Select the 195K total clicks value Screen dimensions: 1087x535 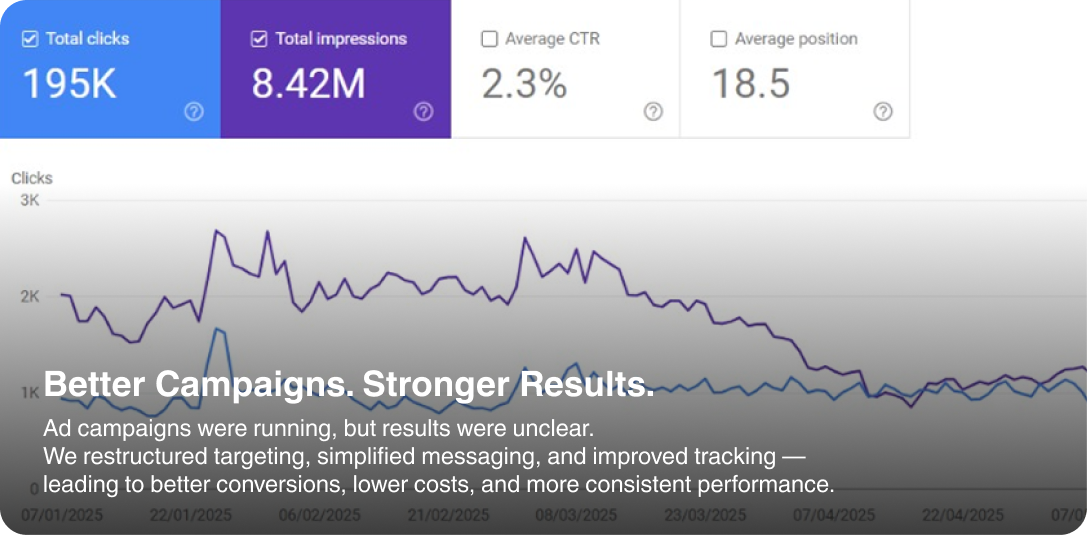pyautogui.click(x=69, y=84)
